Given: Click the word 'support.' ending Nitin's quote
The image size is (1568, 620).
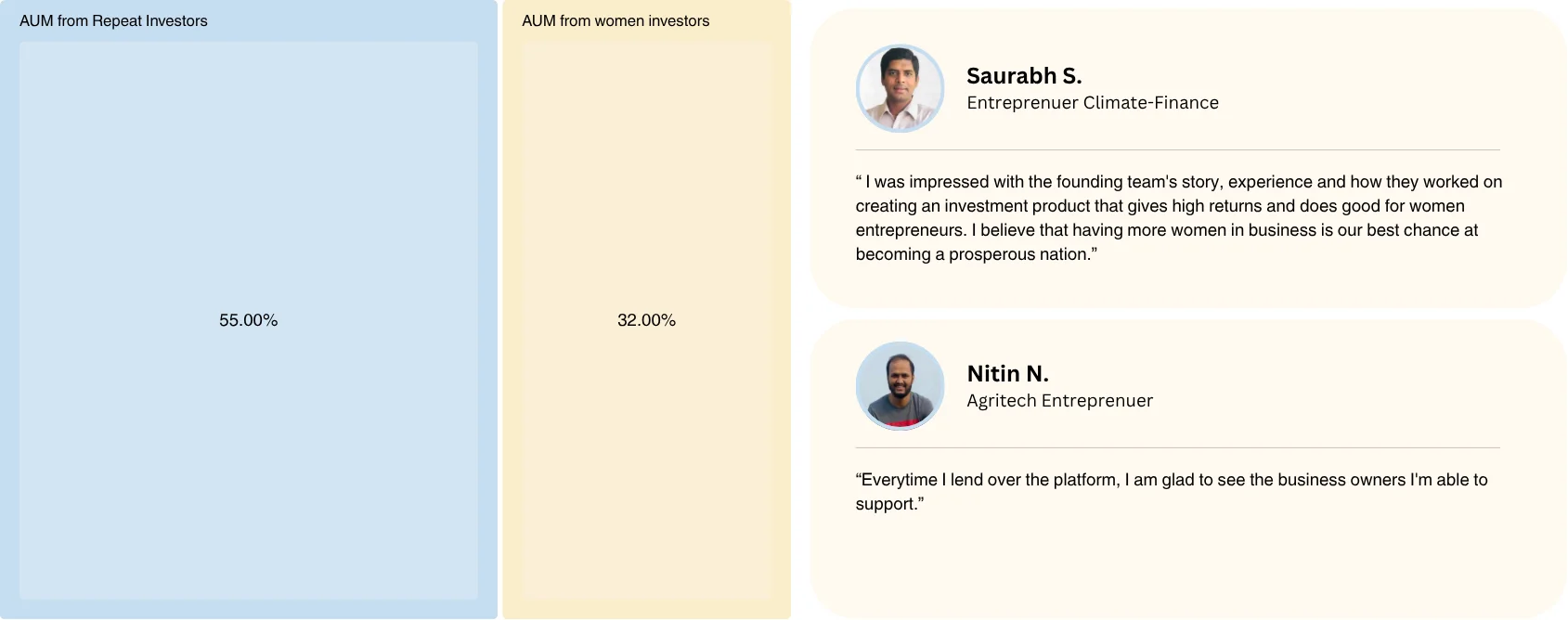Looking at the screenshot, I should pos(889,504).
